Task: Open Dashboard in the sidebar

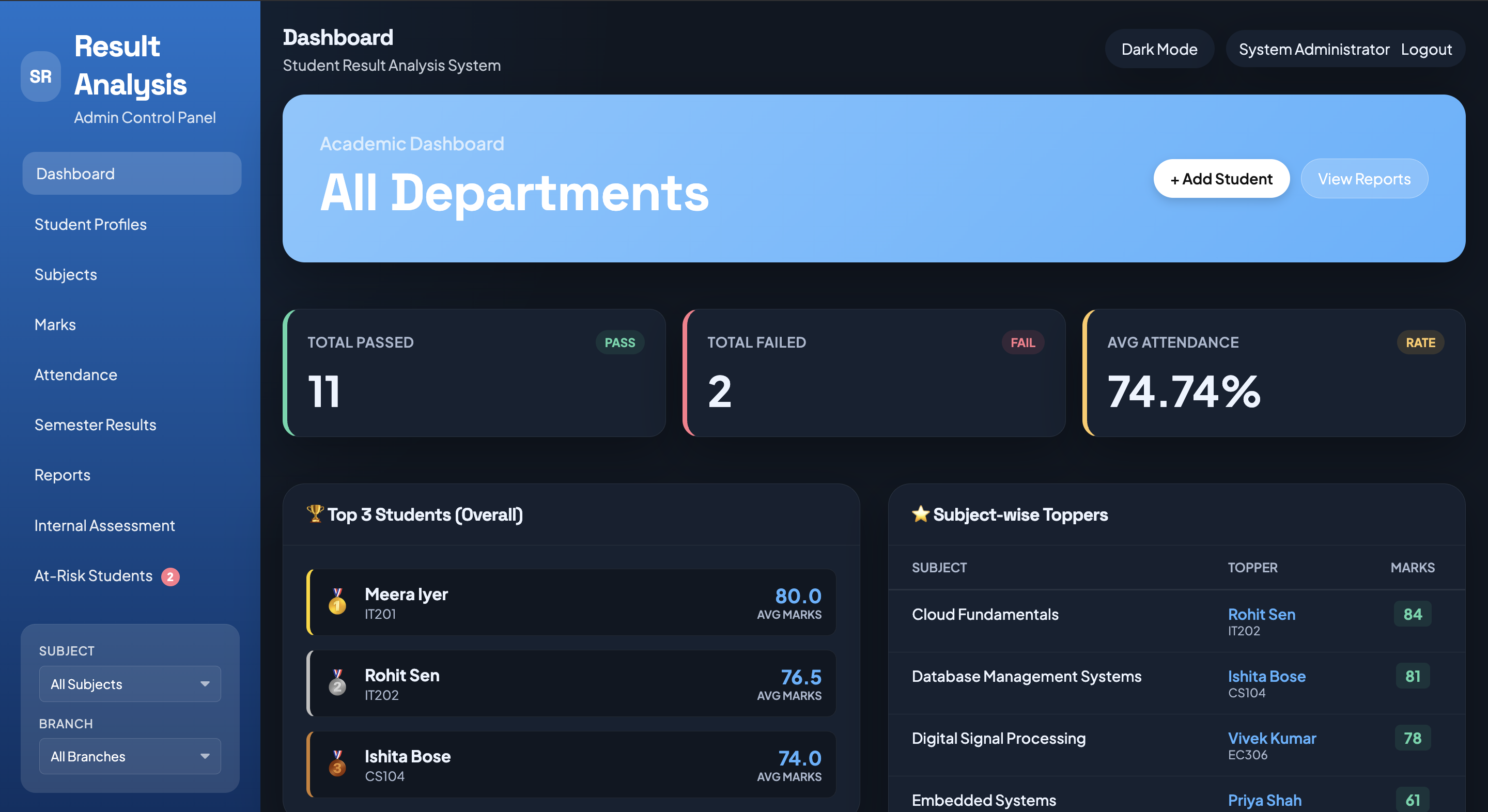Action: (x=132, y=173)
